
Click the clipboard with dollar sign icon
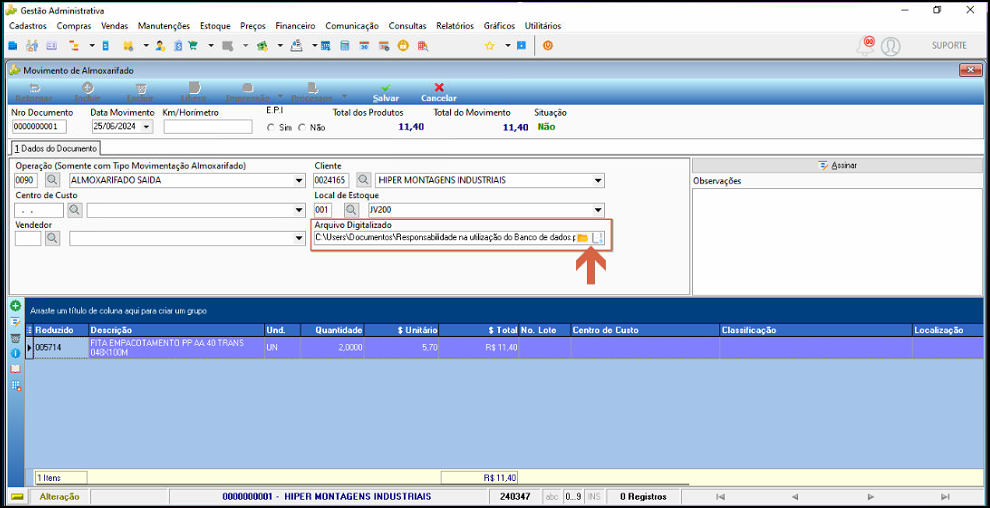(179, 45)
